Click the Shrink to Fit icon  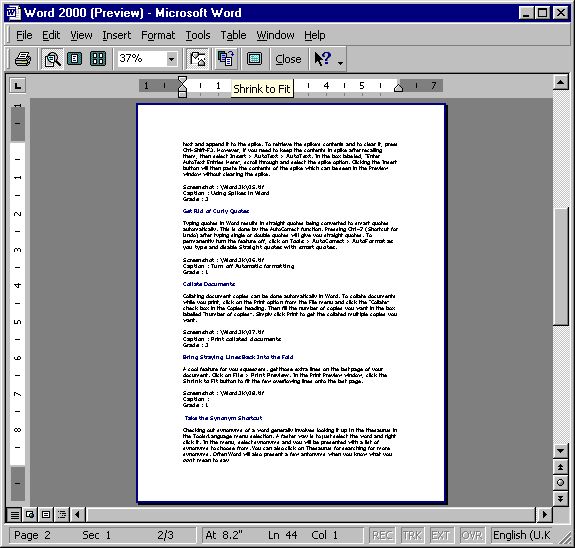226,59
